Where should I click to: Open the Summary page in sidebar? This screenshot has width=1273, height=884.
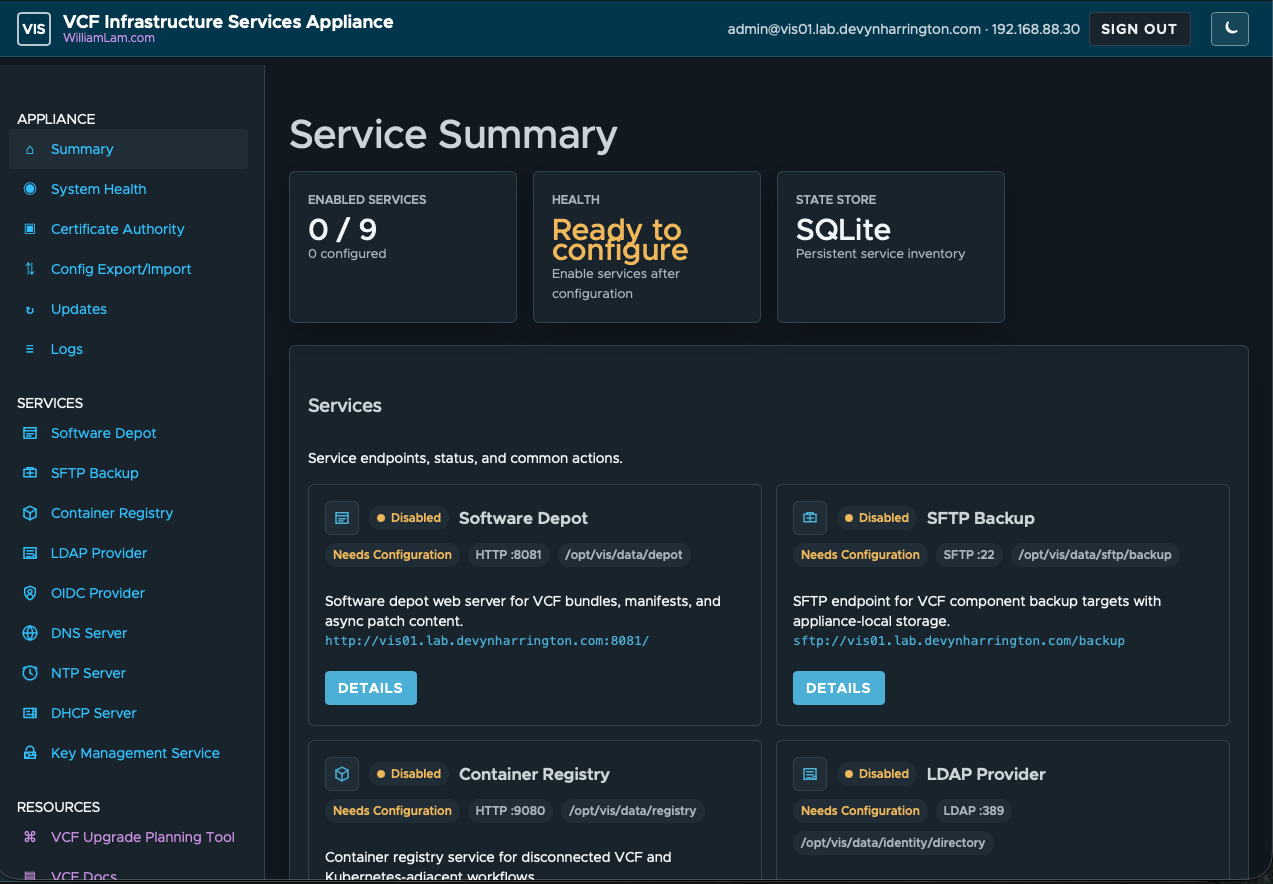point(128,149)
